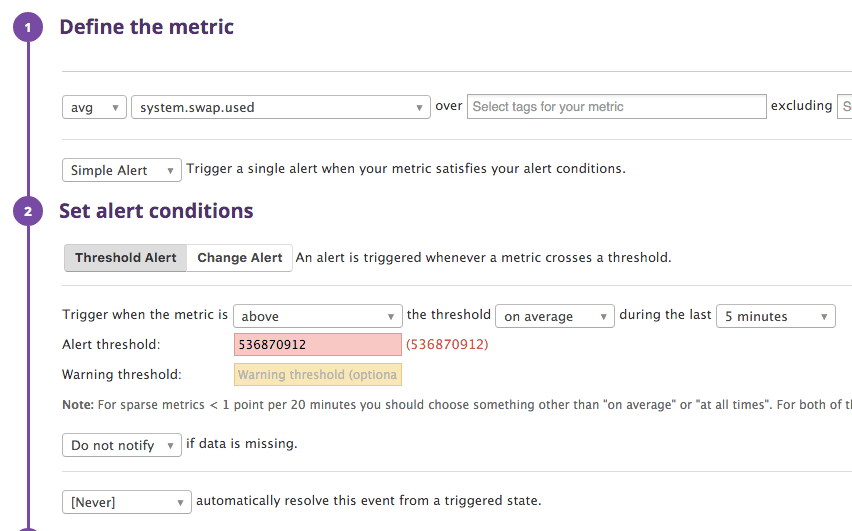Click the step 2 circle marker

pos(28,211)
